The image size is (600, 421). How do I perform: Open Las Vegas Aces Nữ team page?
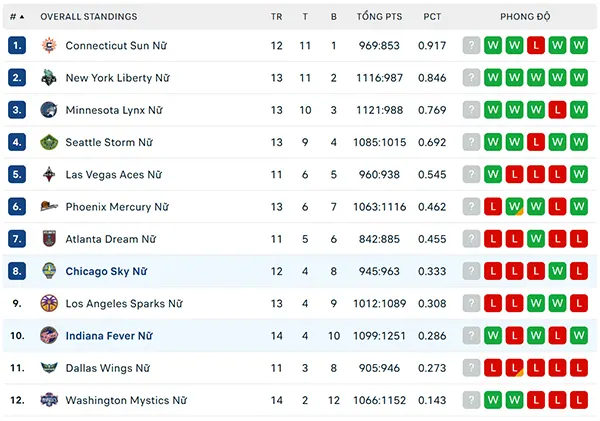pyautogui.click(x=114, y=175)
